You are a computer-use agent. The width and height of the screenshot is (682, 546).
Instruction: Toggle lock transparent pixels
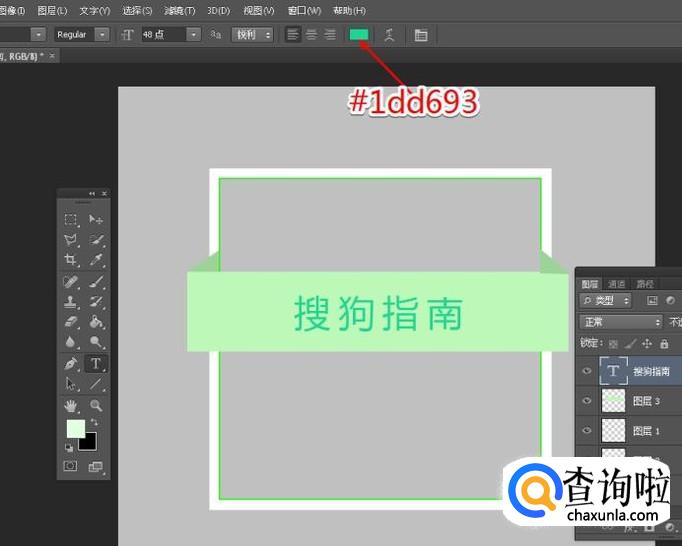[613, 344]
